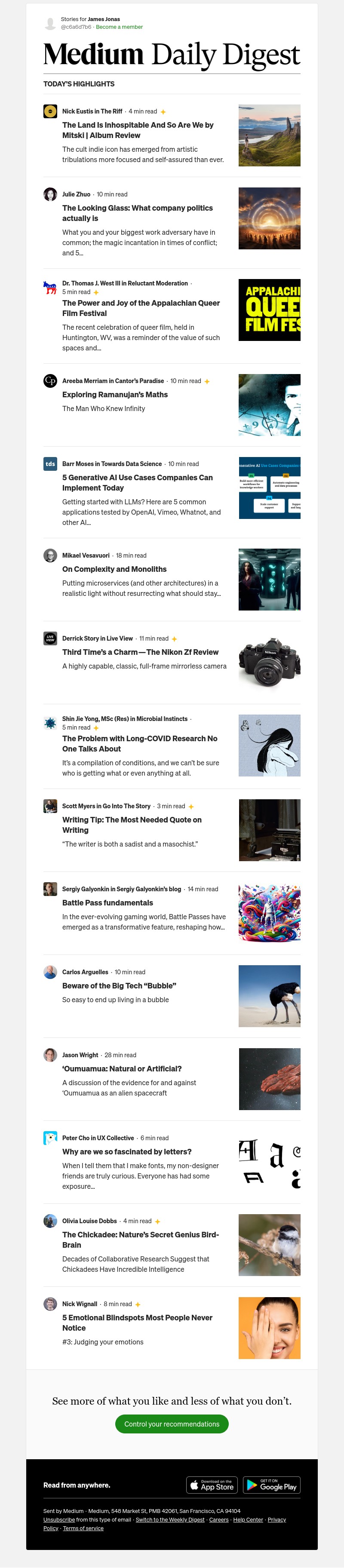Screen dimensions: 344x1568
Task: Click the Unsubscribe link in footer
Action: point(59,1519)
